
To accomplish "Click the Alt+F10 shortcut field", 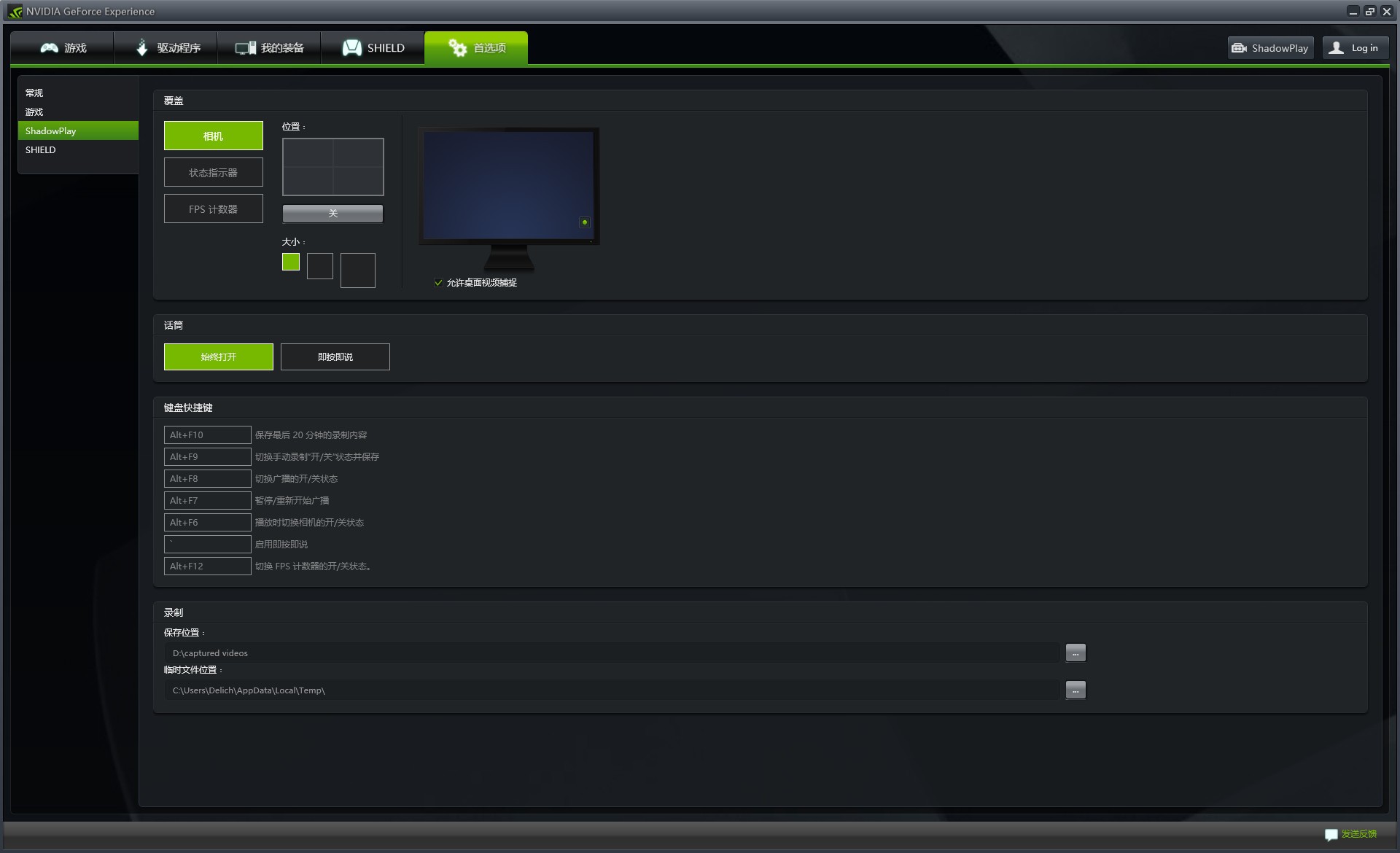I will [208, 435].
